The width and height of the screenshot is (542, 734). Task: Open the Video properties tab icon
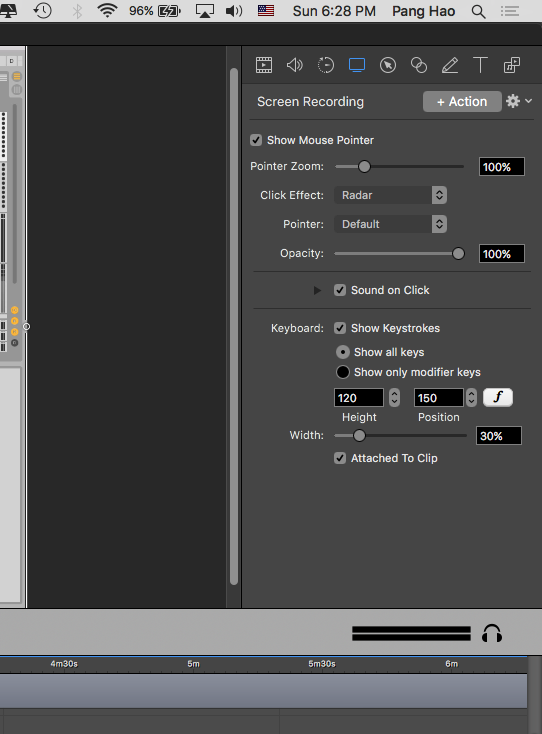264,65
